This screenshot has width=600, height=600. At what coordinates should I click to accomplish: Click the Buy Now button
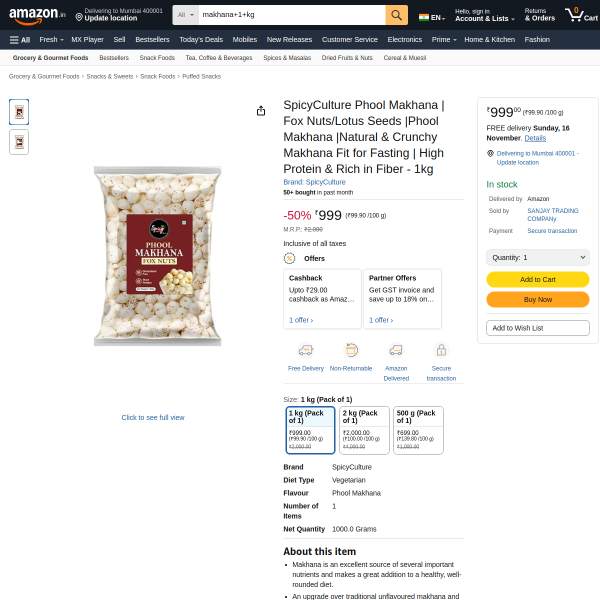(x=538, y=300)
